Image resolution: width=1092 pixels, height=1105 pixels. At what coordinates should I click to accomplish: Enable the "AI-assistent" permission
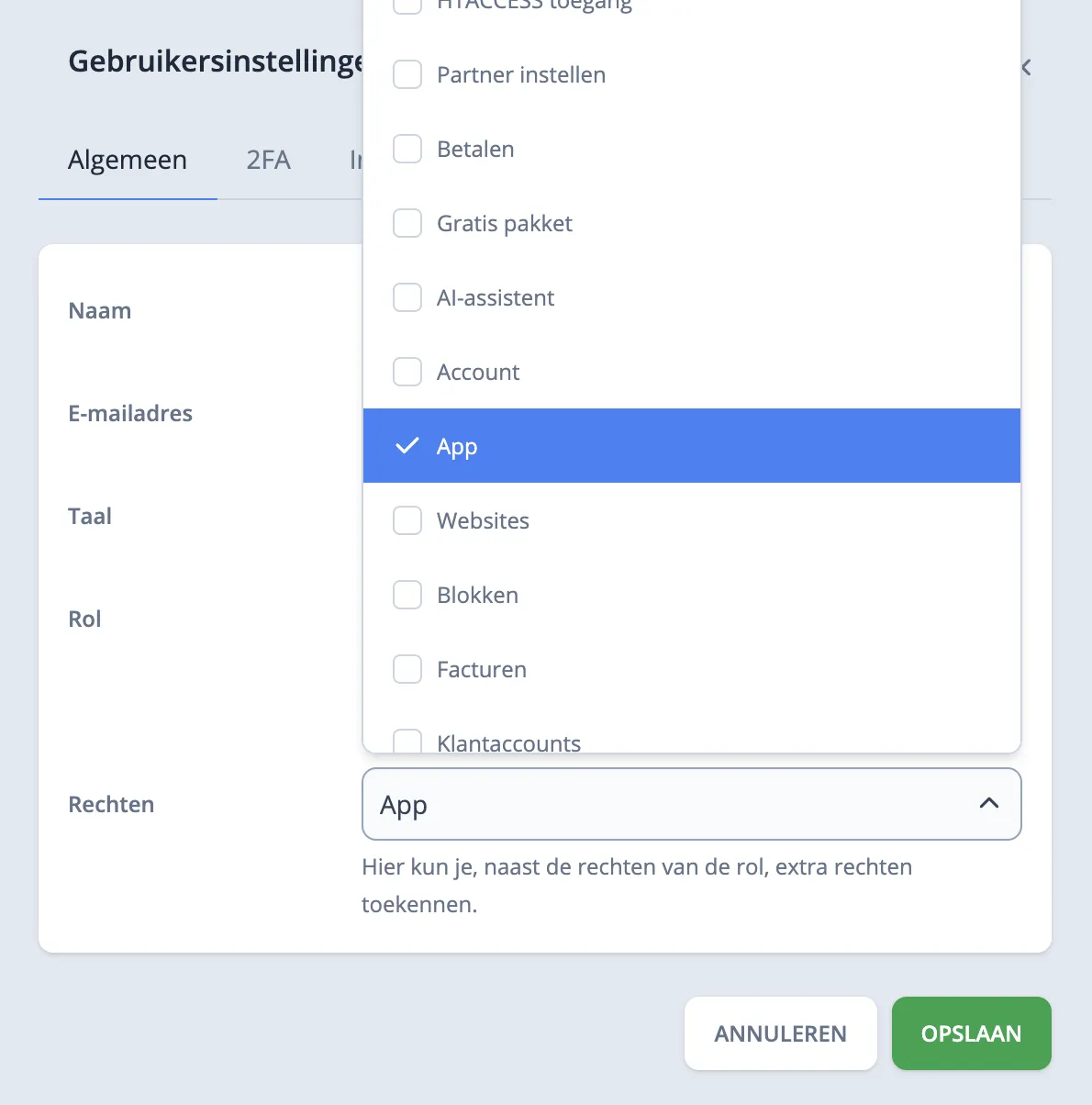click(407, 297)
